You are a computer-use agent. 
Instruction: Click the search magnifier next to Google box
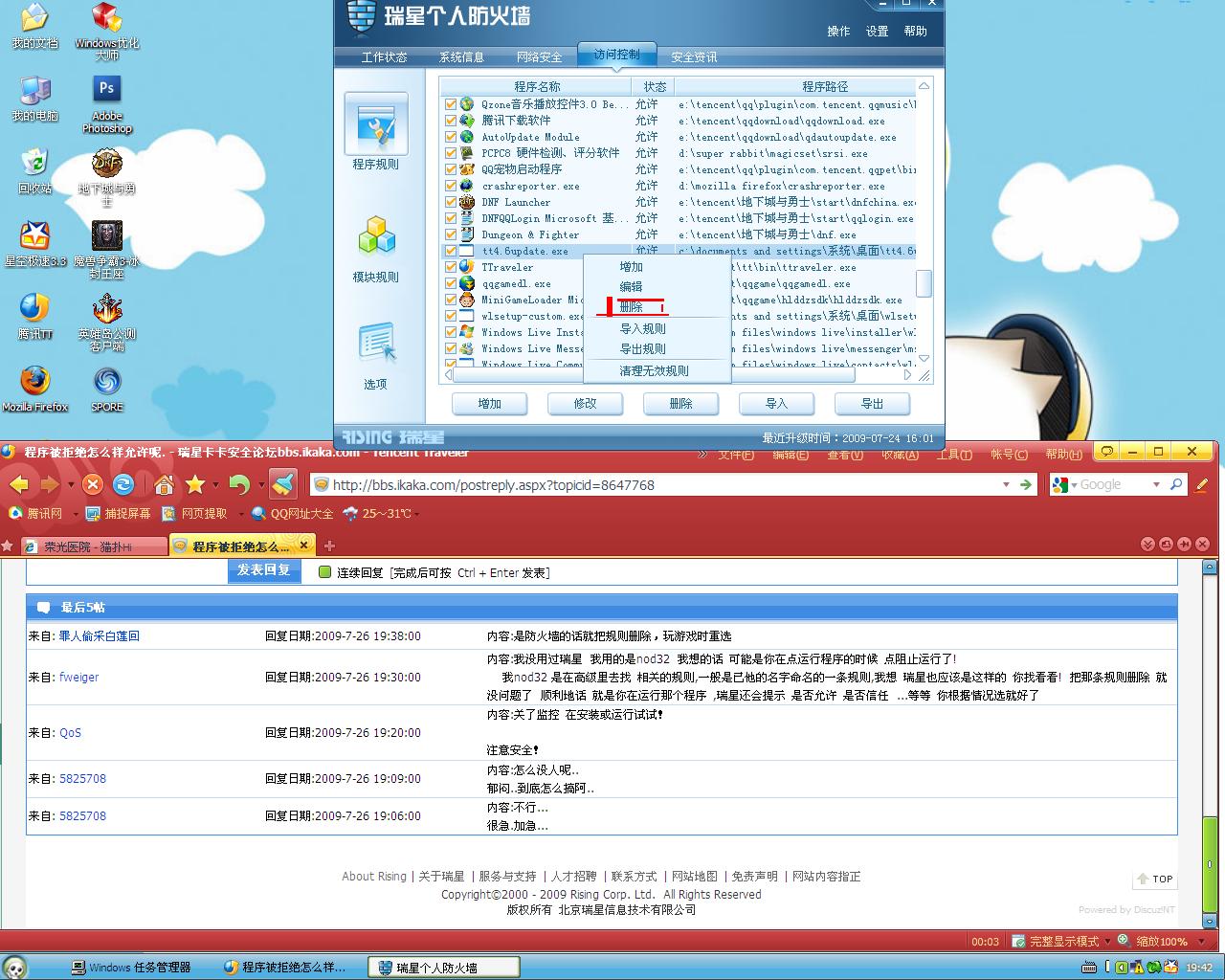pos(1176,484)
